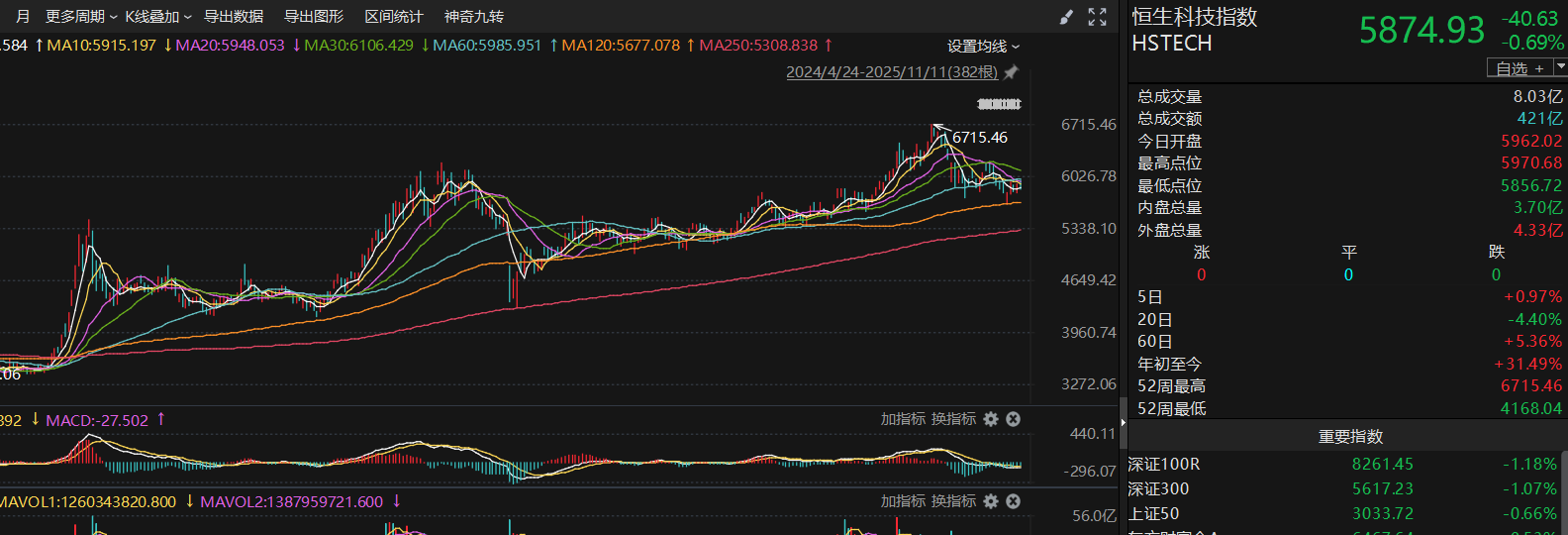The image size is (1568, 535).
Task: Click the 重要指数 section header
Action: tap(1350, 436)
